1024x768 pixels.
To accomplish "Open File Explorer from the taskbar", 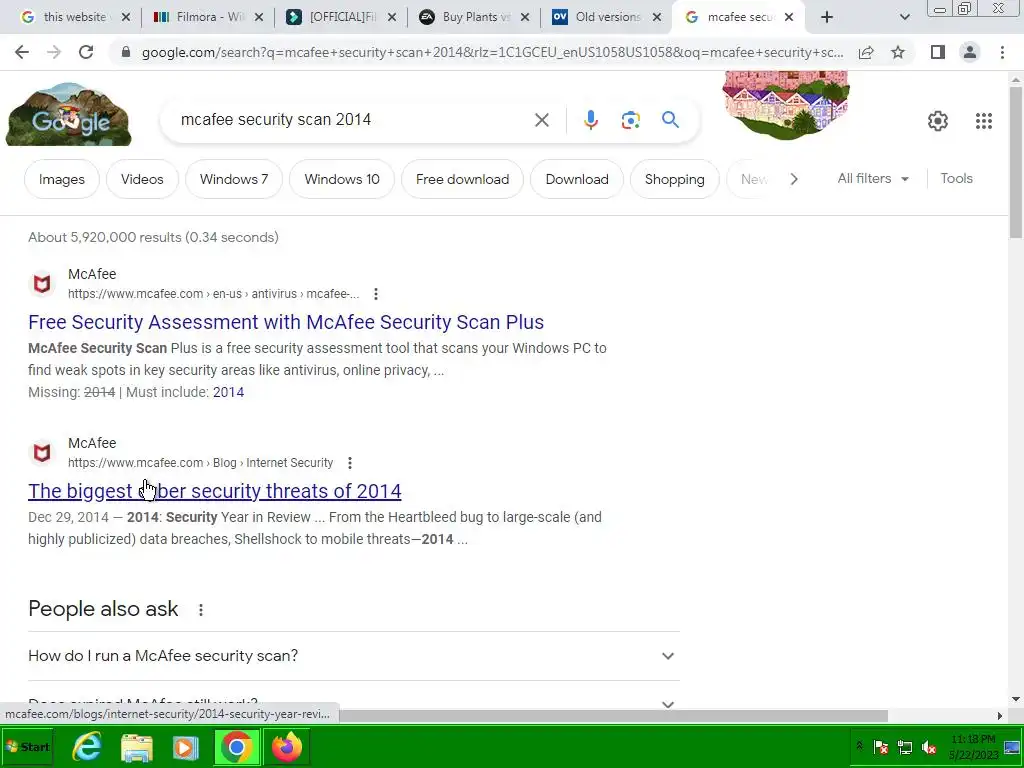I will 136,747.
